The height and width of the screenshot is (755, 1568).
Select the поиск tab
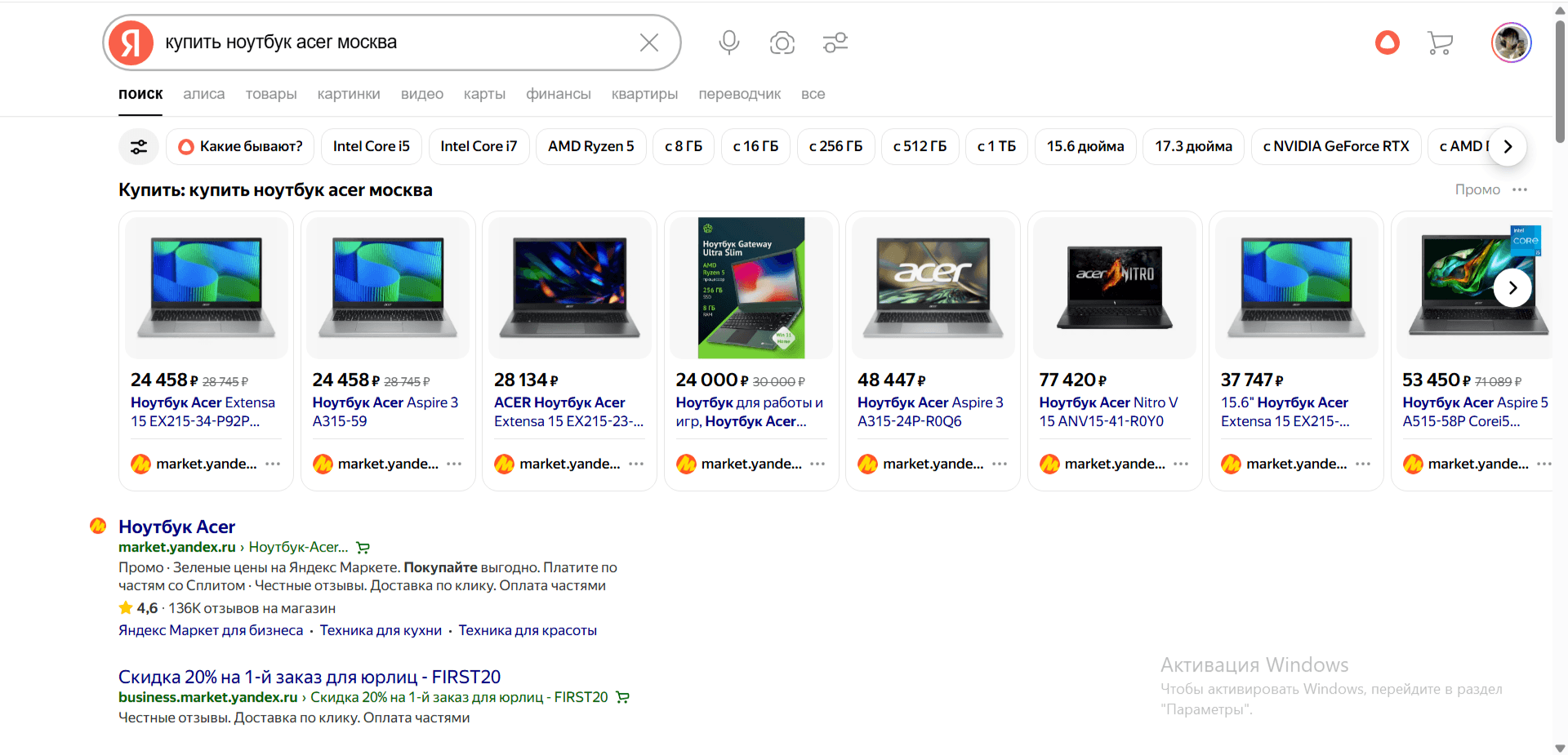(140, 94)
